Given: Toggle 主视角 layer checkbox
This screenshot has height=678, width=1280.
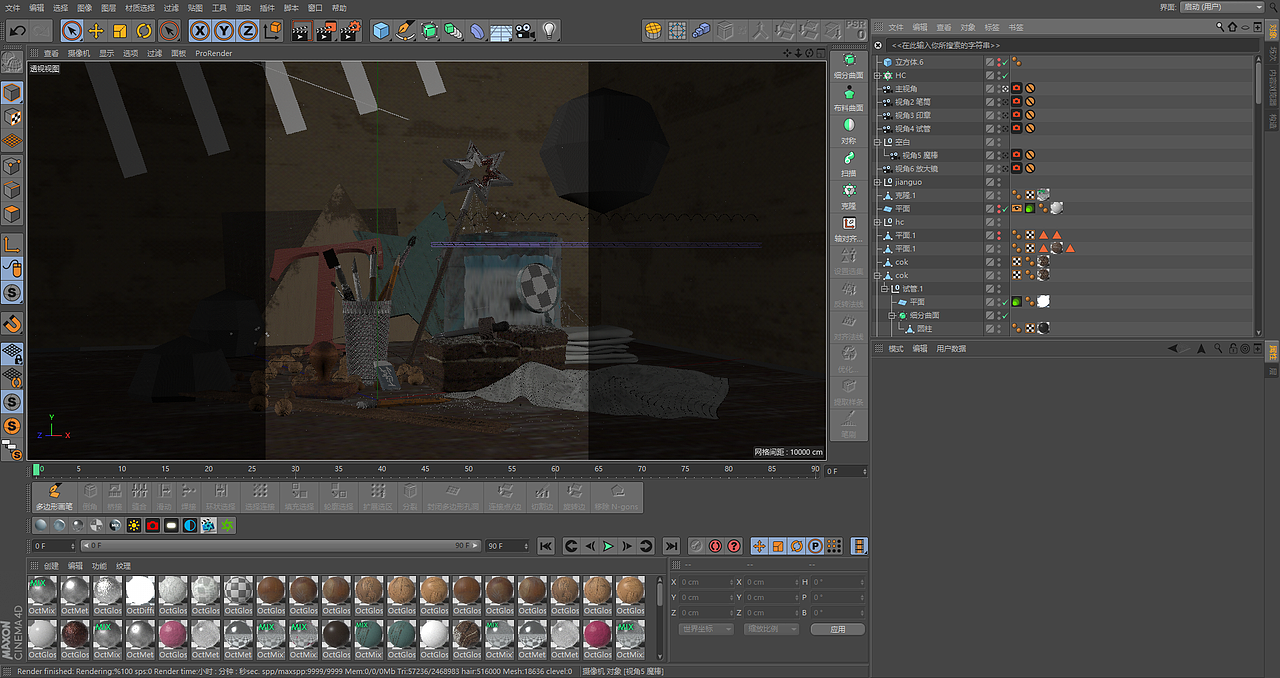Looking at the screenshot, I should (x=990, y=88).
